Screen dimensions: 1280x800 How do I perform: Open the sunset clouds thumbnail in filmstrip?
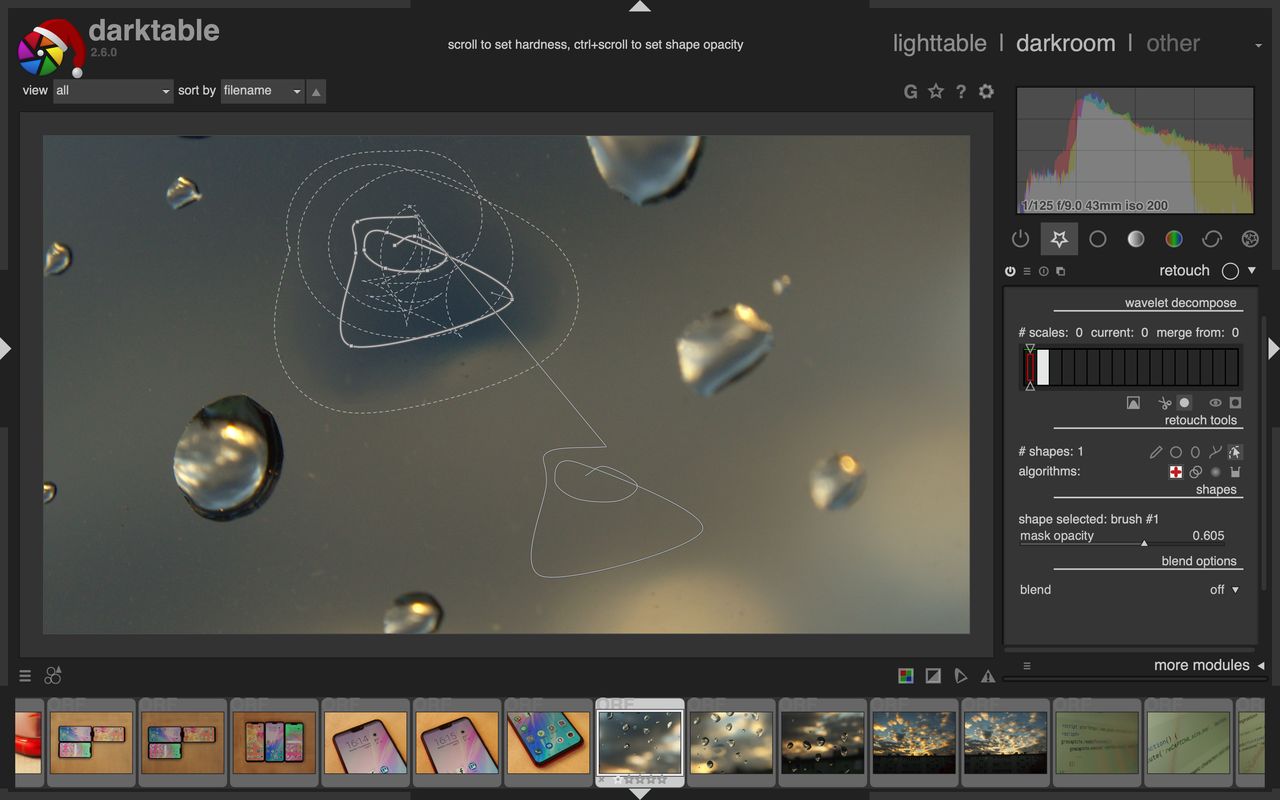[x=913, y=742]
